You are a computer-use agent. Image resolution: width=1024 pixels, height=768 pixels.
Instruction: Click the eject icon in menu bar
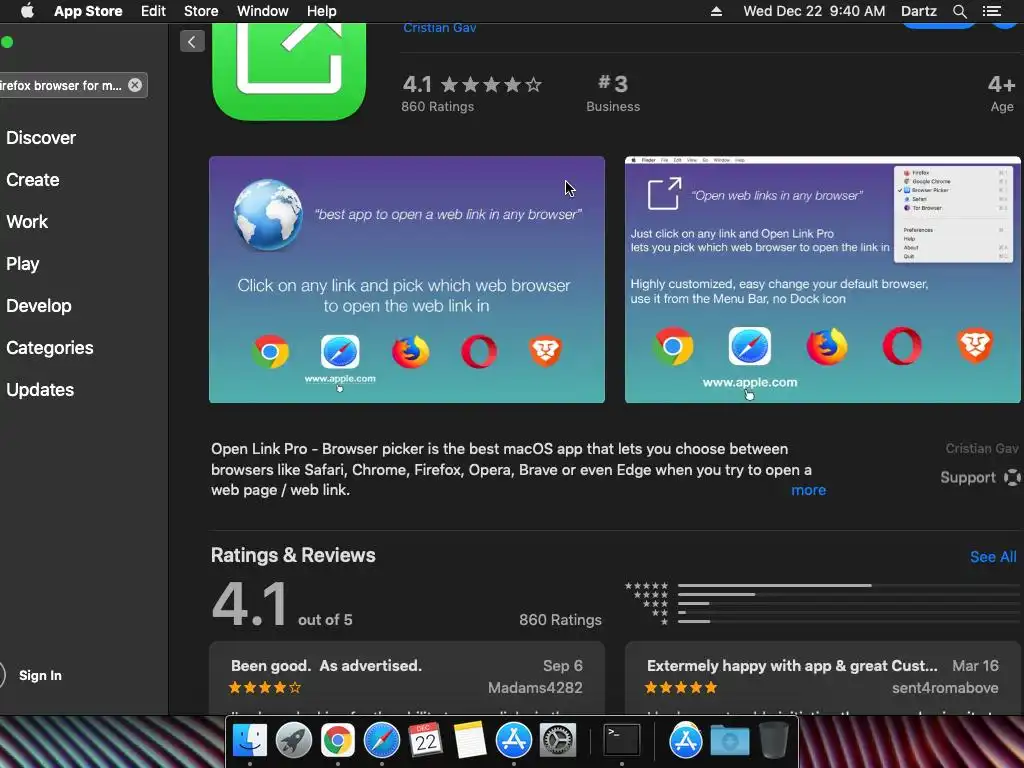click(x=716, y=11)
